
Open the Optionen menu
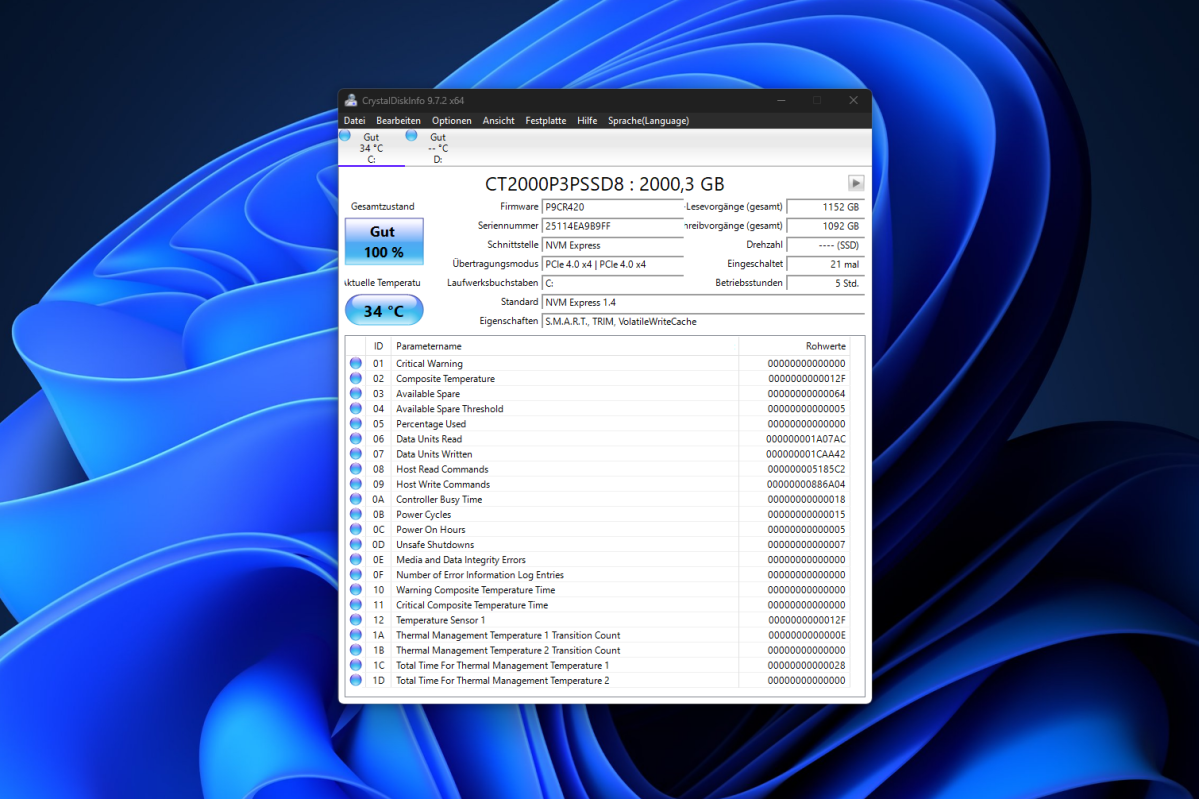click(451, 120)
